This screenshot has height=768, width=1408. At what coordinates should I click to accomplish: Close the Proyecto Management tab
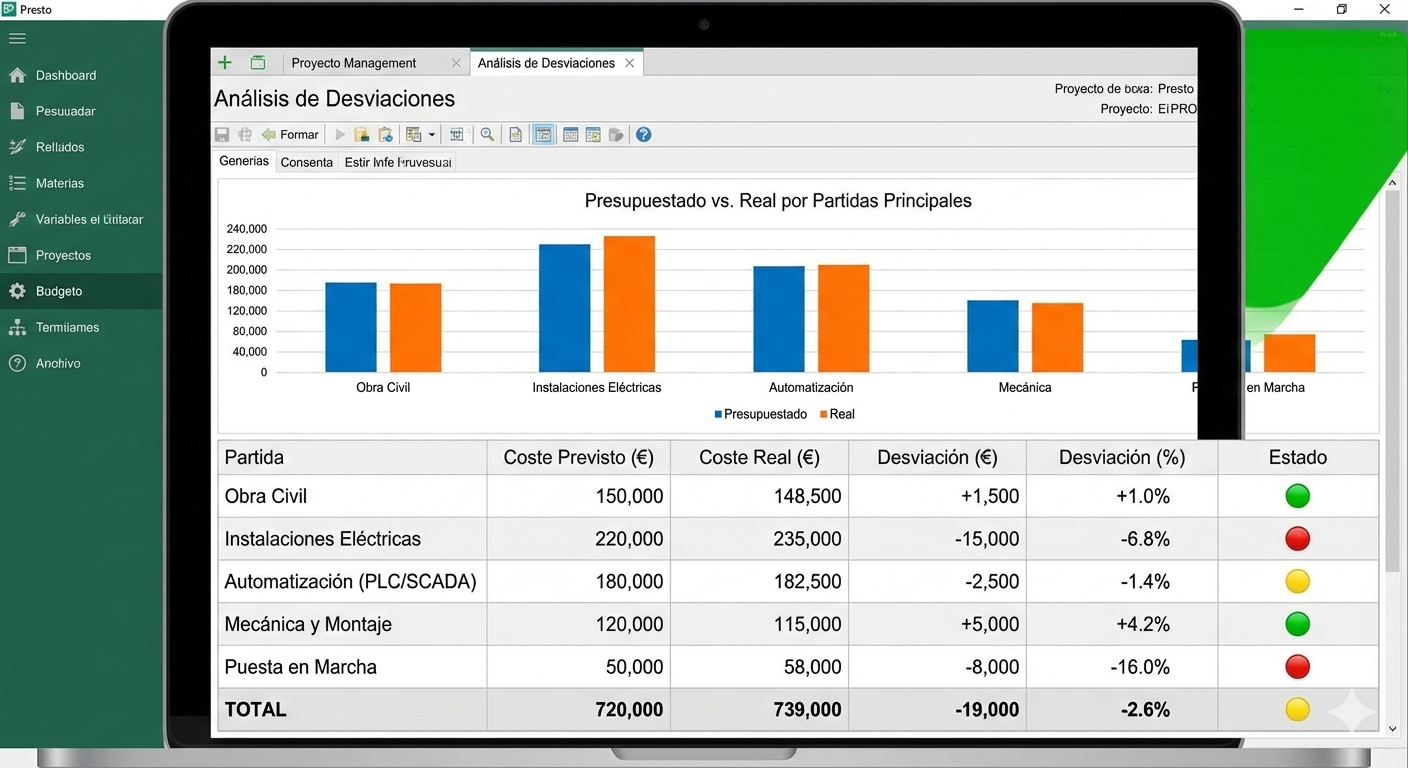456,63
